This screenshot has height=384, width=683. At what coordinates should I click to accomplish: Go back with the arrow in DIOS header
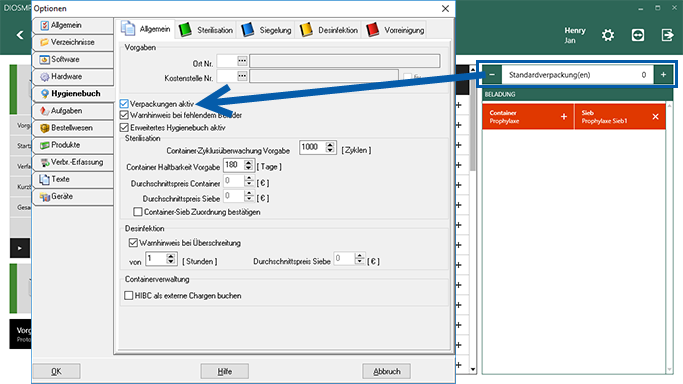click(x=20, y=35)
